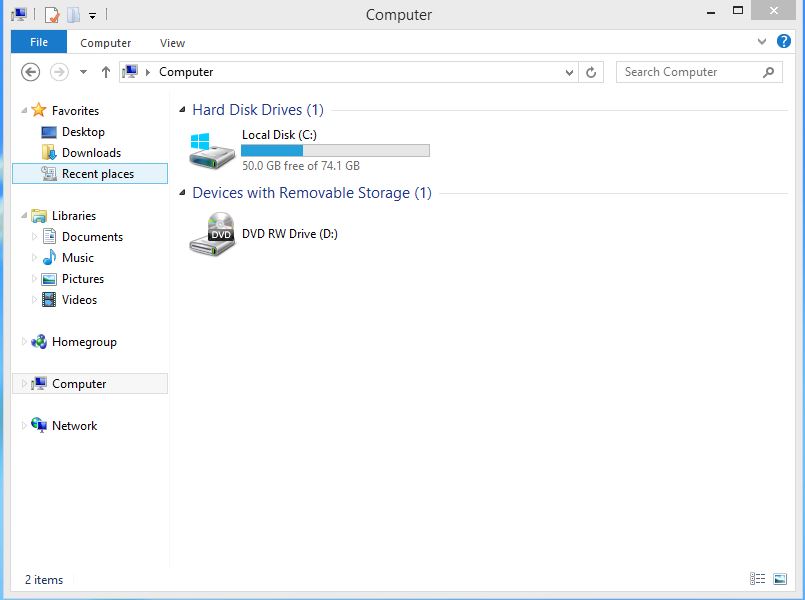Click the address bar breadcrumb arrow before Computer
805x600 pixels.
click(148, 72)
